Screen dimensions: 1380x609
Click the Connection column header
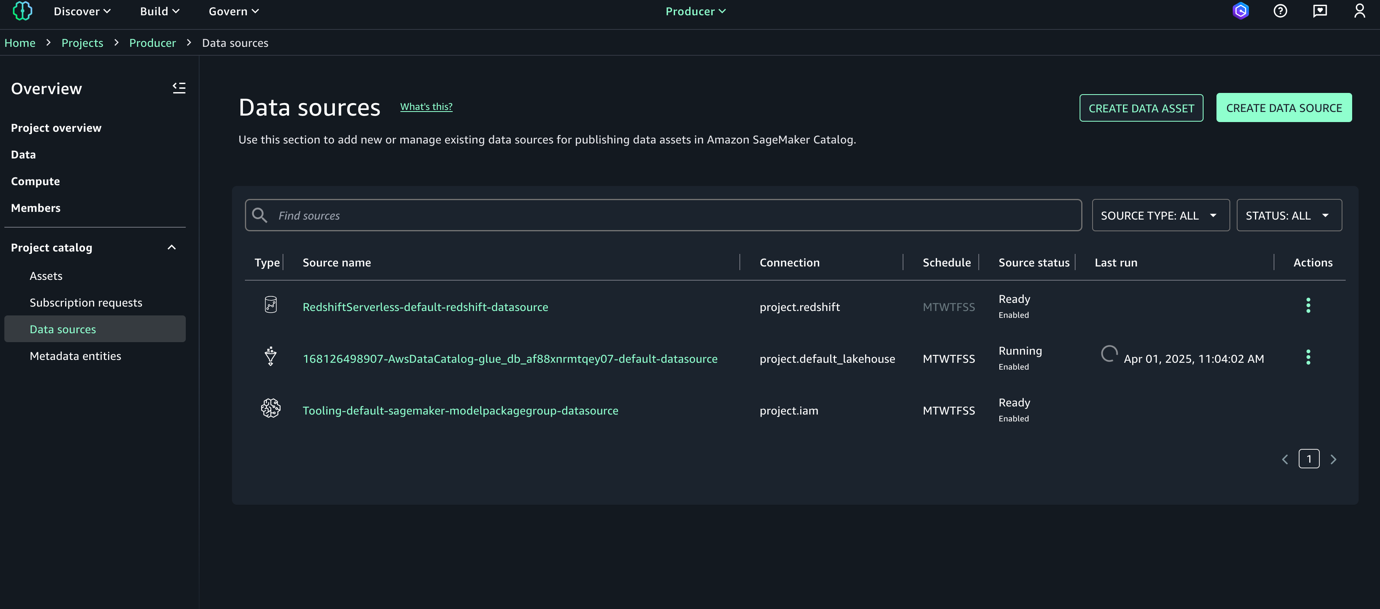(789, 263)
